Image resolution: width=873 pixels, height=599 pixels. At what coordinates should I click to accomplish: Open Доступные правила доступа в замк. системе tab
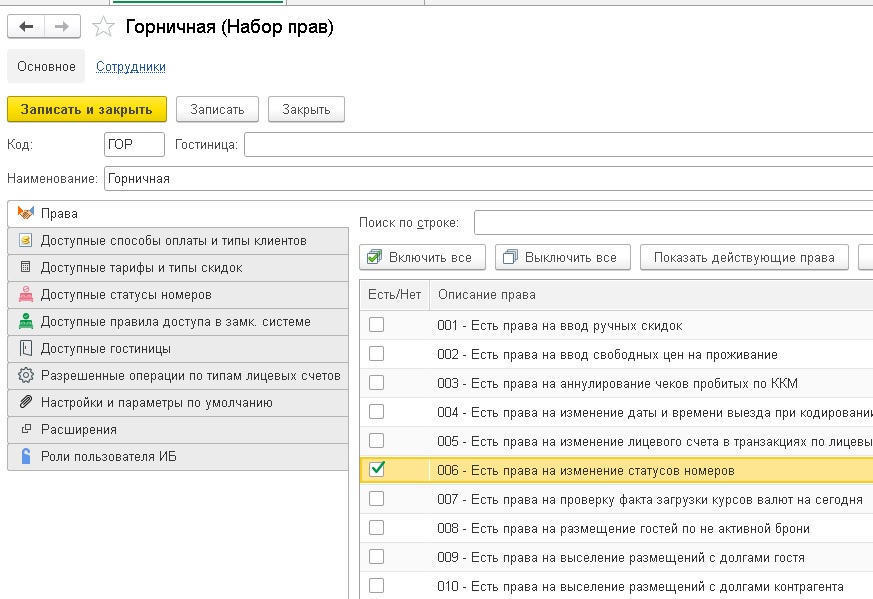click(175, 322)
